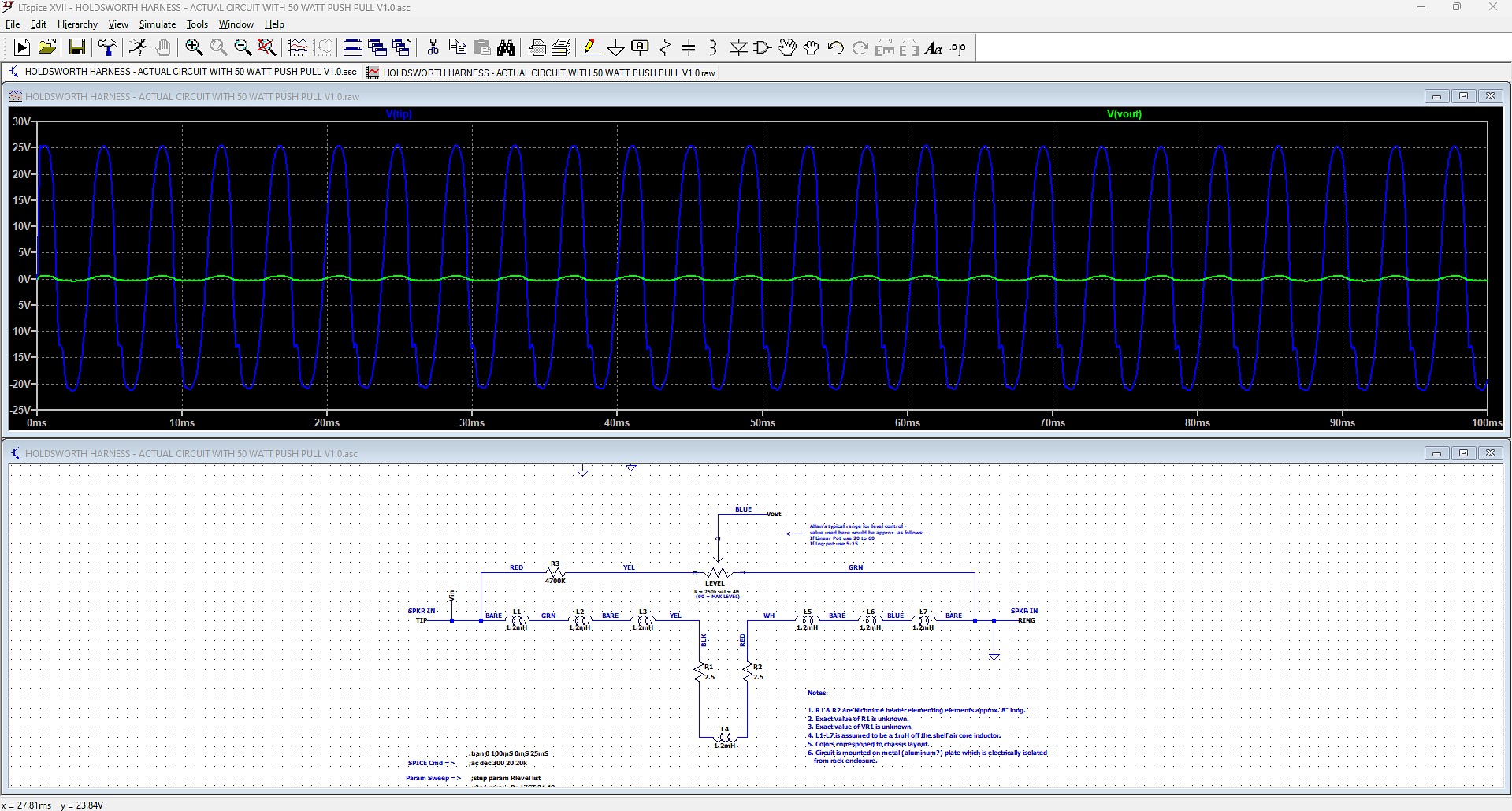Click the SPICE directive .op icon
1512x811 pixels.
pyautogui.click(x=958, y=48)
